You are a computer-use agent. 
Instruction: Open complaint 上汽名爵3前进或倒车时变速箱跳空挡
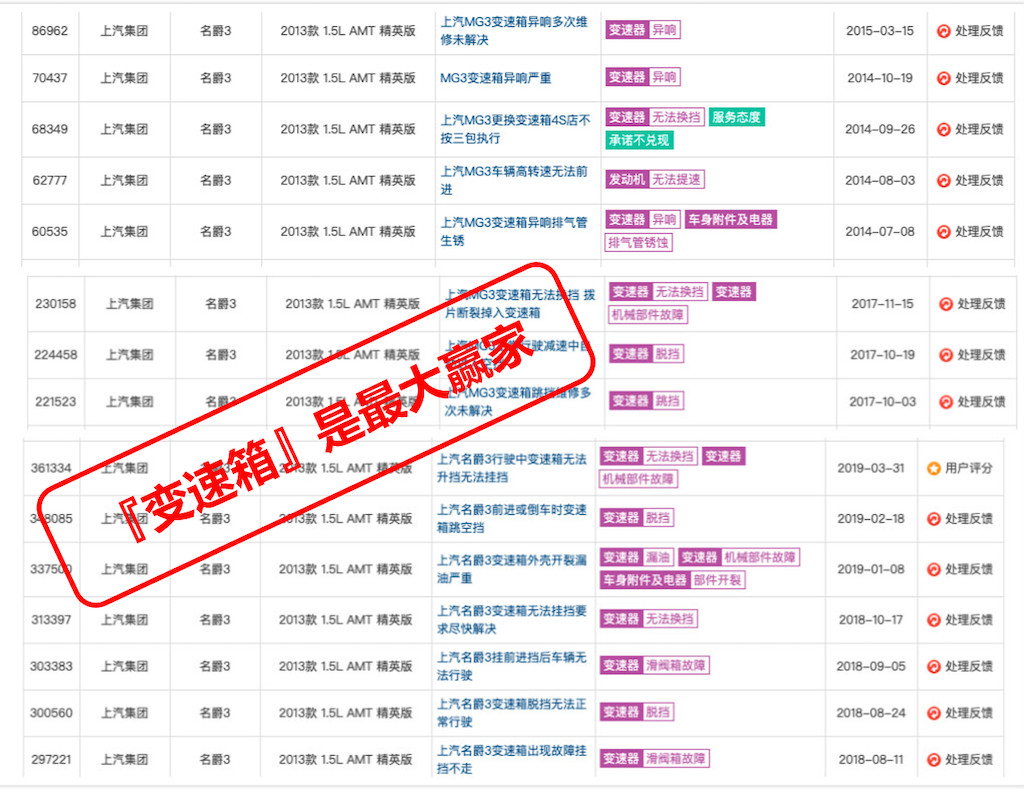pyautogui.click(x=511, y=518)
